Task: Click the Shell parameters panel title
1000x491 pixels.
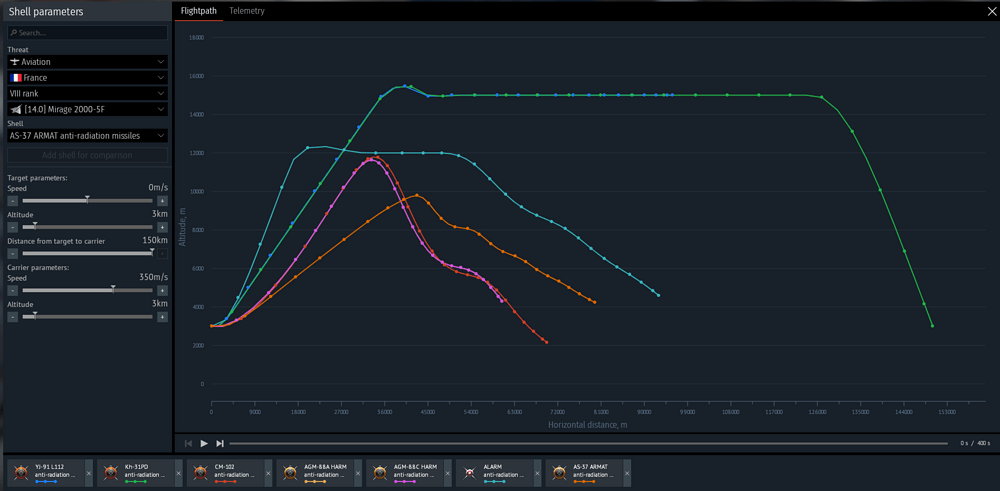Action: 46,11
